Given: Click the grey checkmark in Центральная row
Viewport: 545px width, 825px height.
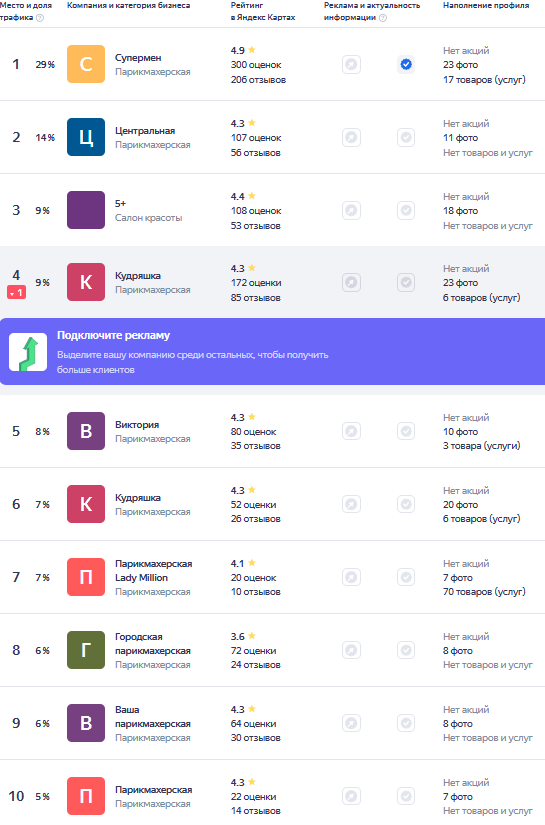Looking at the screenshot, I should point(406,138).
